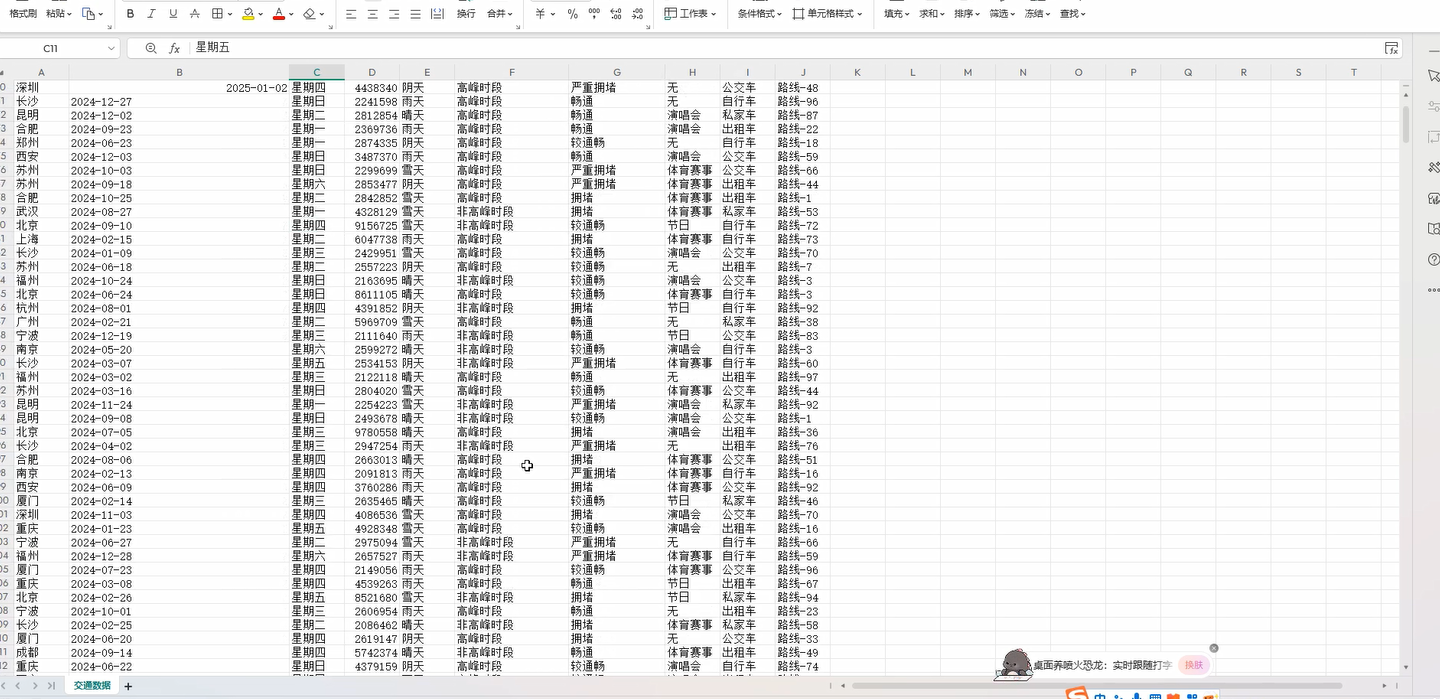1440x699 pixels.
Task: Decrease decimal places
Action: click(x=637, y=14)
